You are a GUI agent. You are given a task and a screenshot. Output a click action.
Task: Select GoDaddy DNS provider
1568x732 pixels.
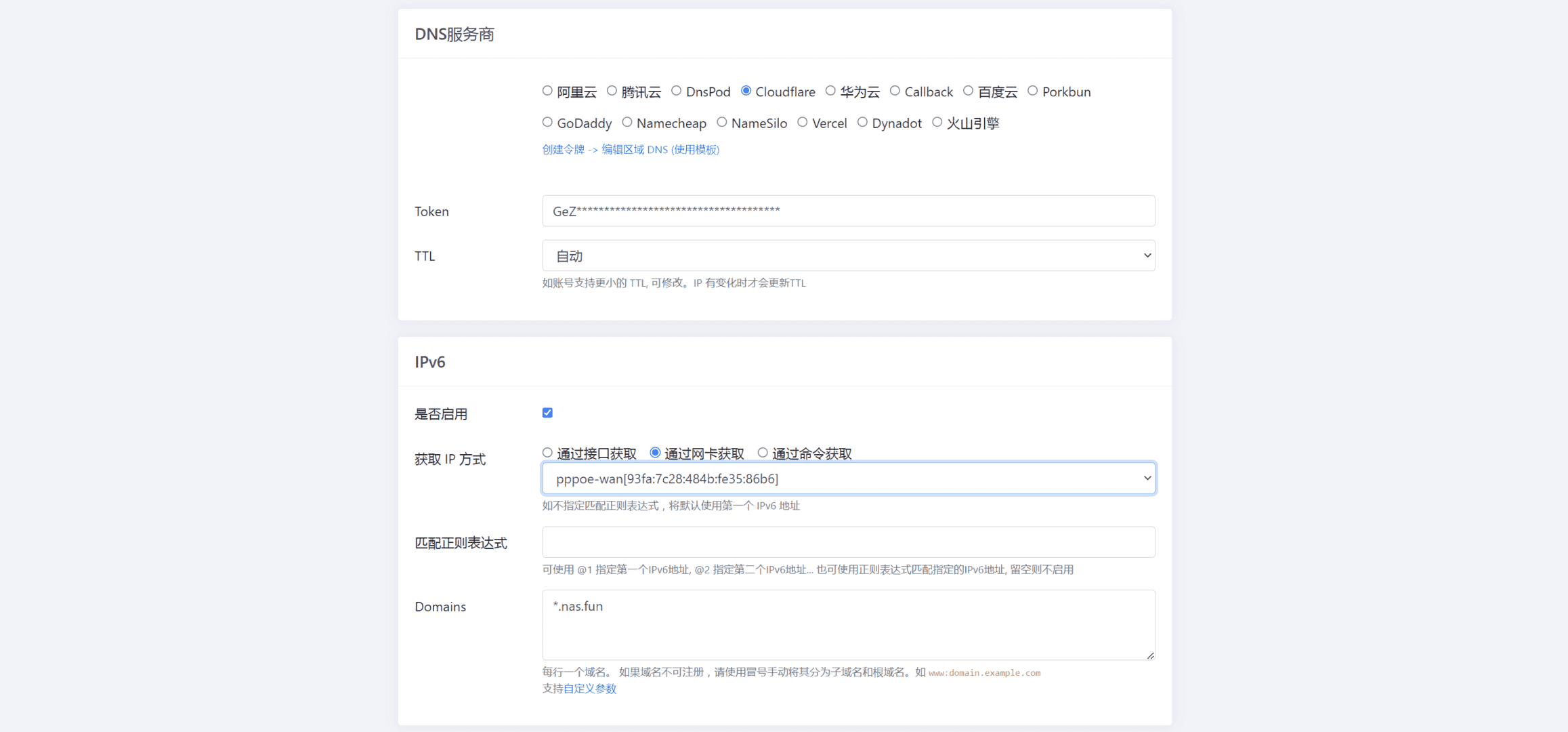click(x=547, y=122)
